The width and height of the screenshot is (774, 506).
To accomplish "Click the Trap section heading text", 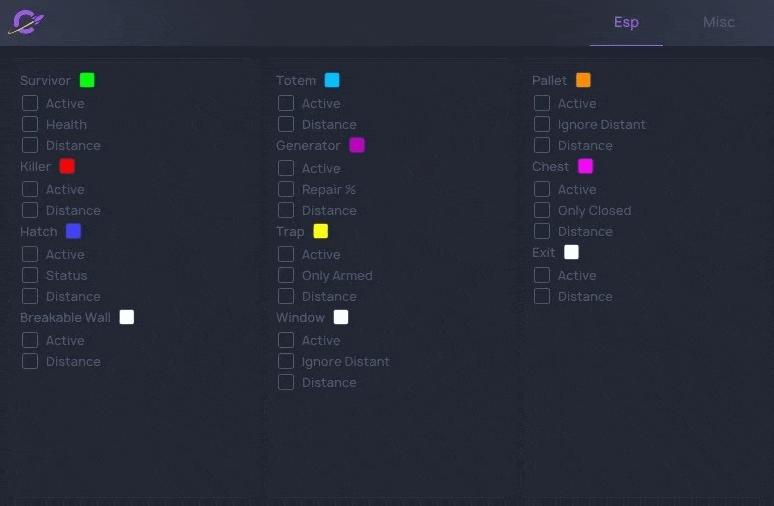I will [x=290, y=232].
